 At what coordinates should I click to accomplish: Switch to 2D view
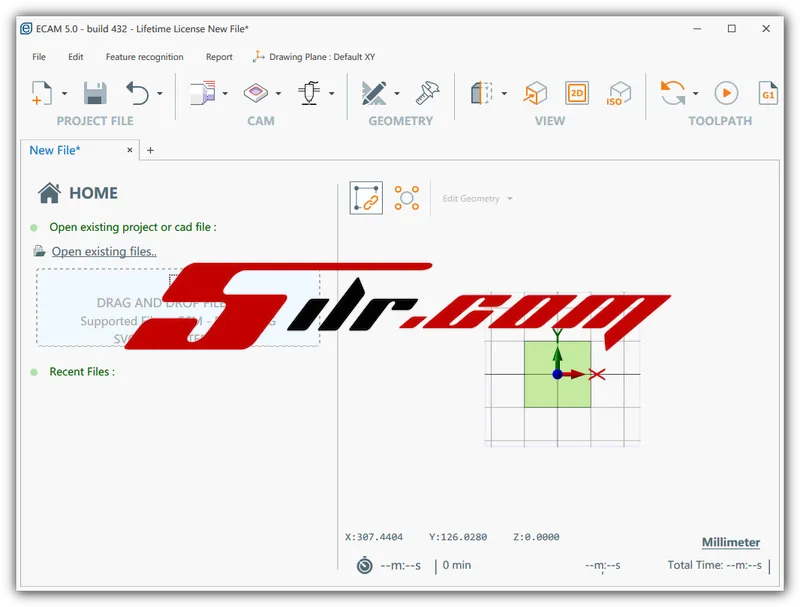coord(577,93)
